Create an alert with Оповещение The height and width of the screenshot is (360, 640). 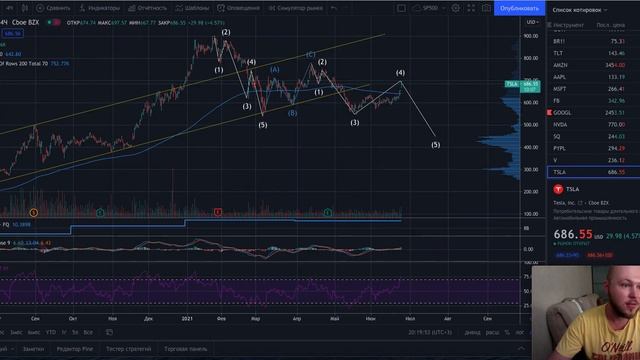pyautogui.click(x=238, y=8)
